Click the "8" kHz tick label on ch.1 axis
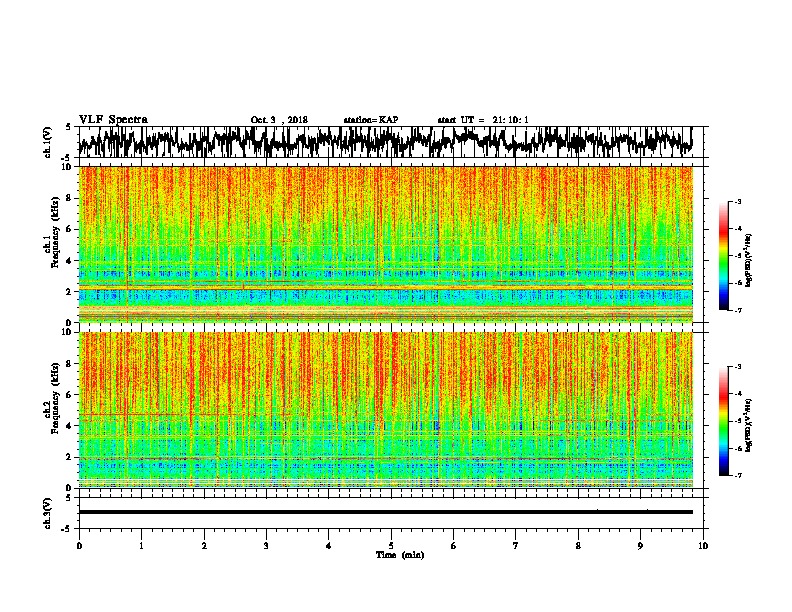This screenshot has height=612, width=792. coord(70,198)
